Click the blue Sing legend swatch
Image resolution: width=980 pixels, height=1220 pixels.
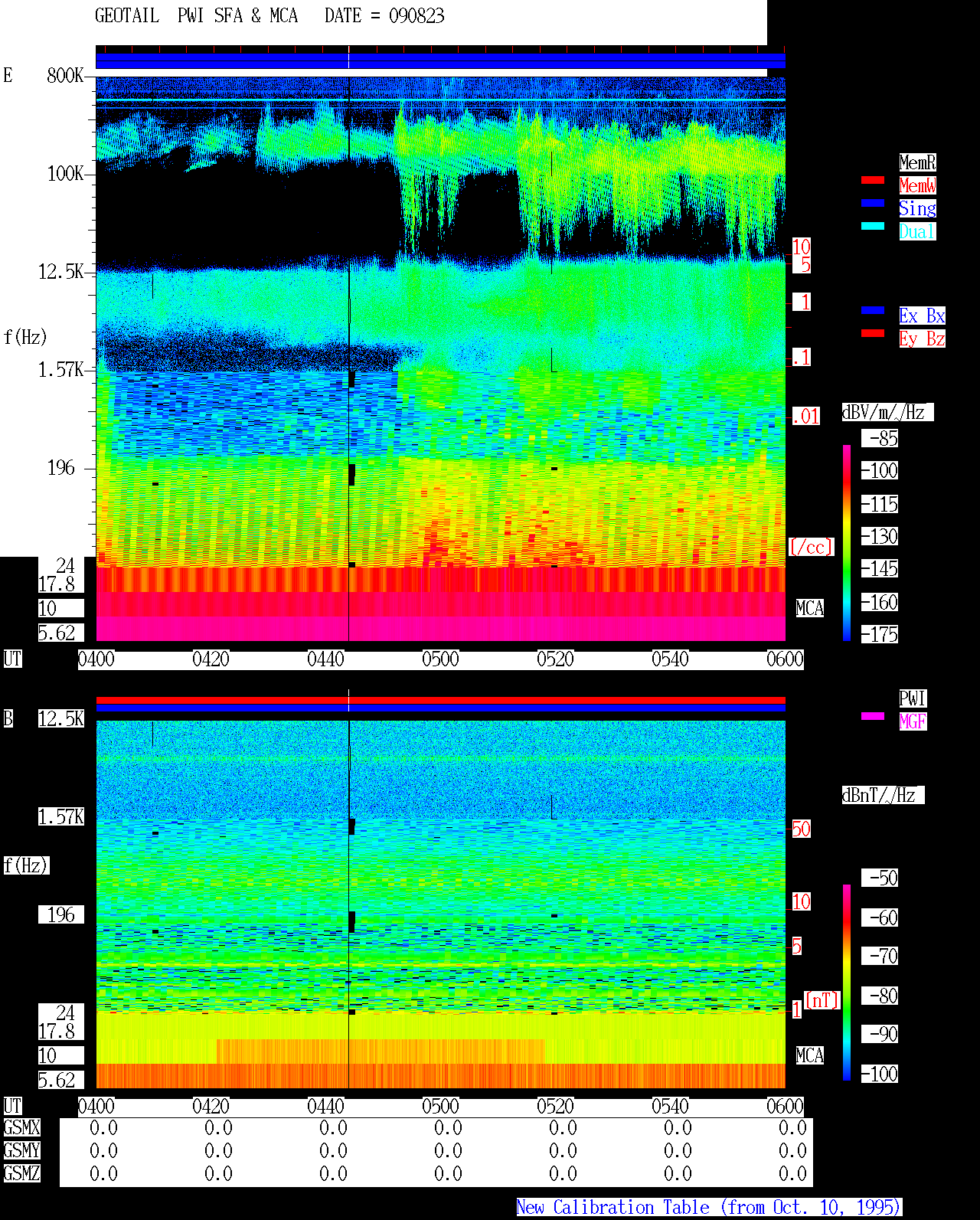pos(873,203)
